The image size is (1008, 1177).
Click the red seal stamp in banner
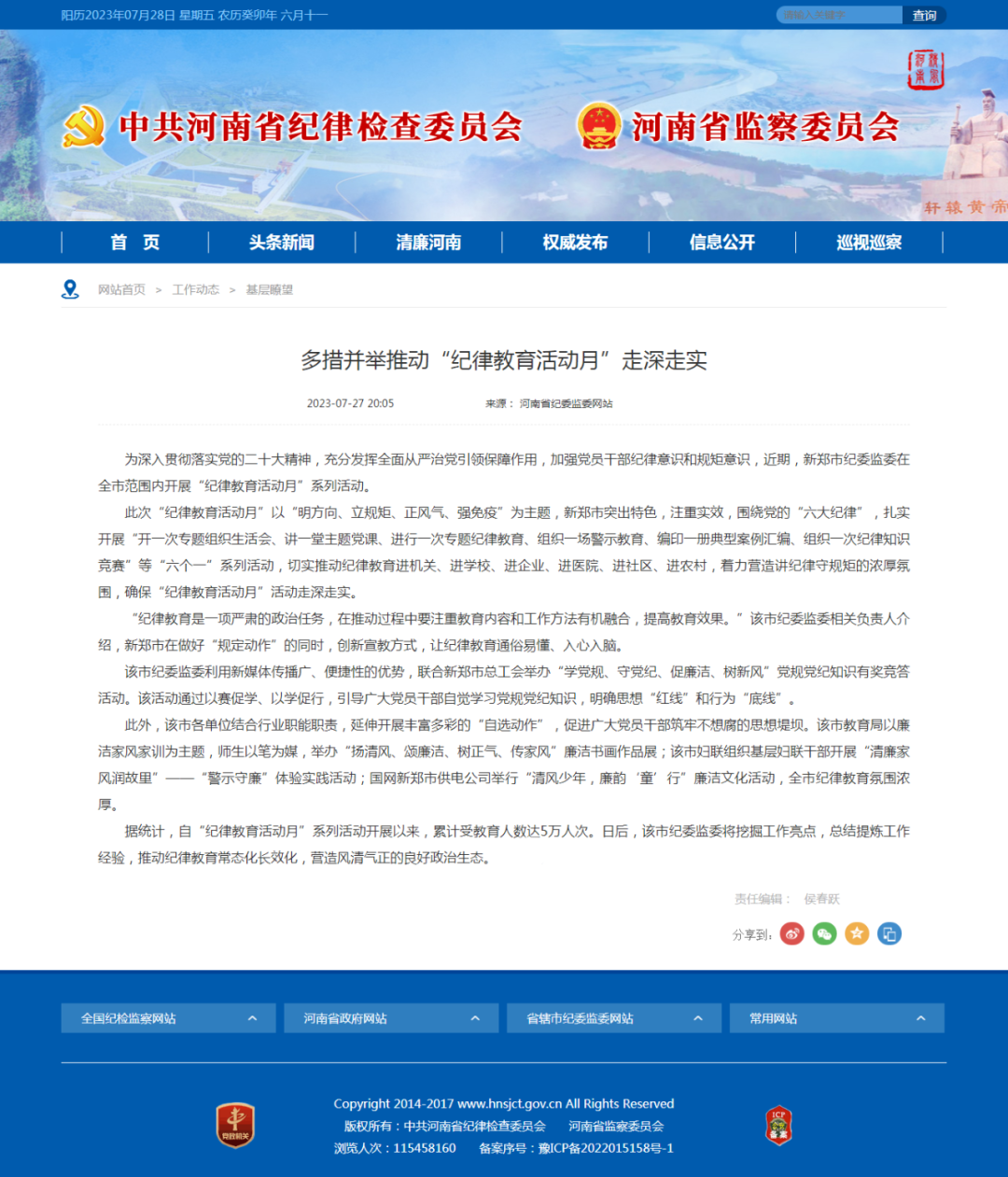coord(926,70)
